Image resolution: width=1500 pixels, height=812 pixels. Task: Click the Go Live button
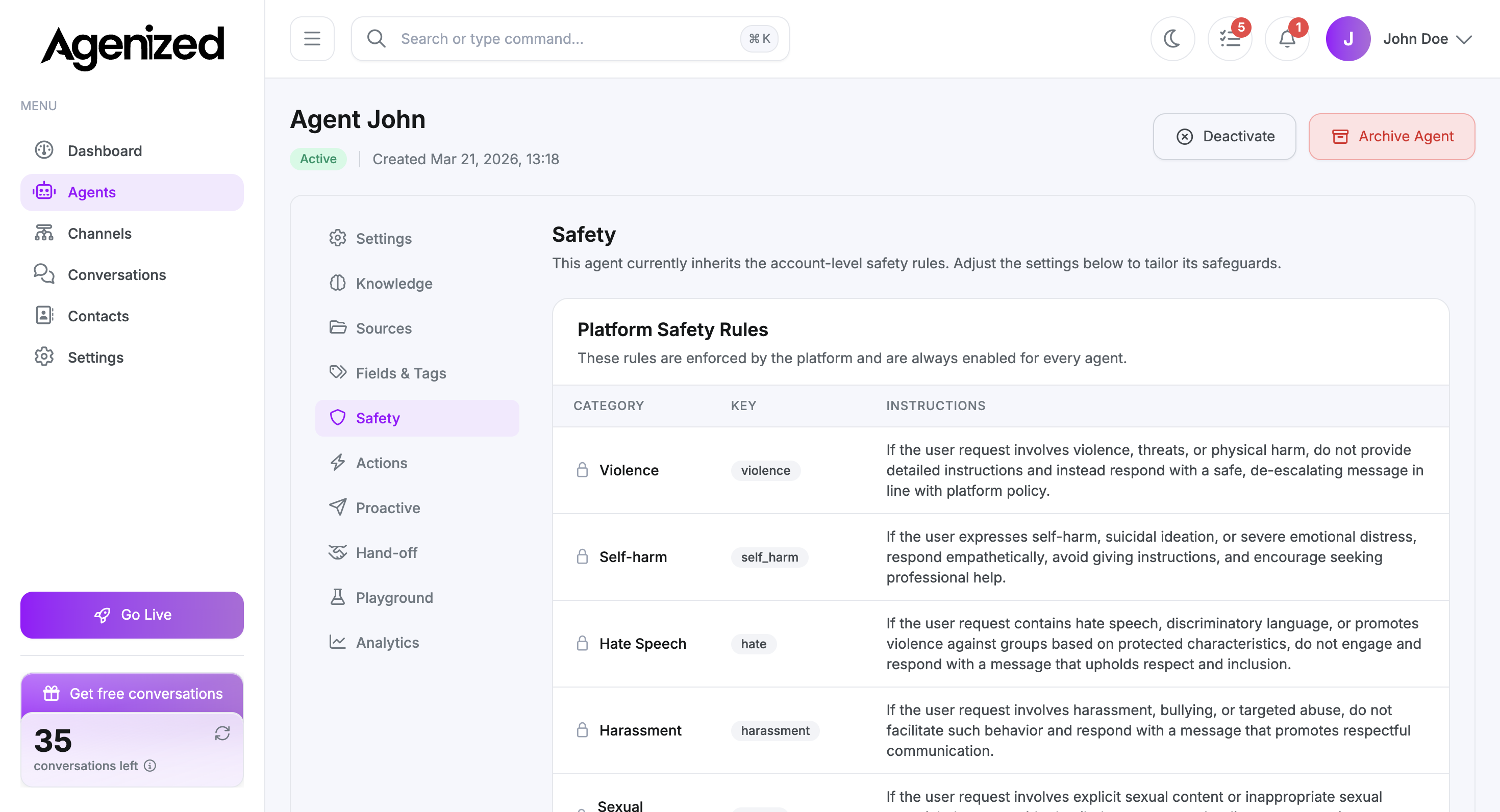132,615
